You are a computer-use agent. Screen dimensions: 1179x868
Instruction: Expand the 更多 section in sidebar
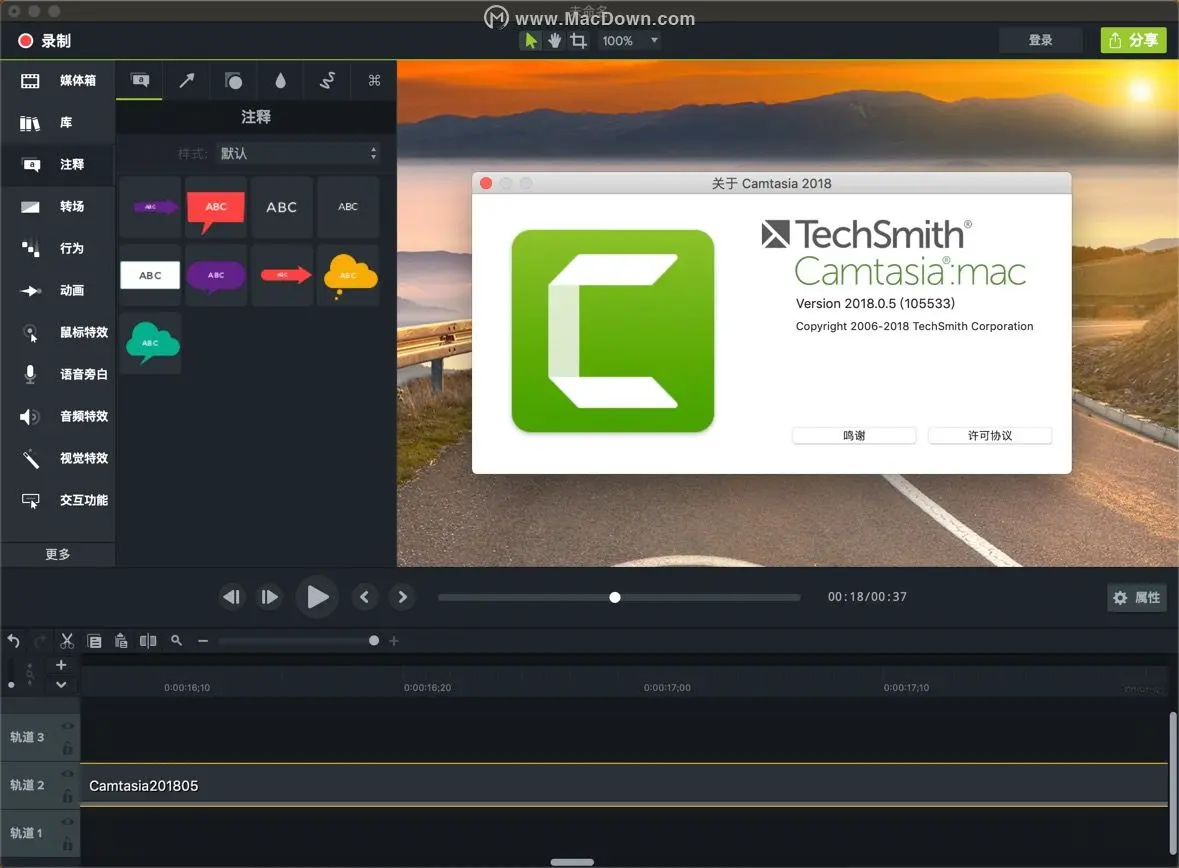pyautogui.click(x=58, y=554)
